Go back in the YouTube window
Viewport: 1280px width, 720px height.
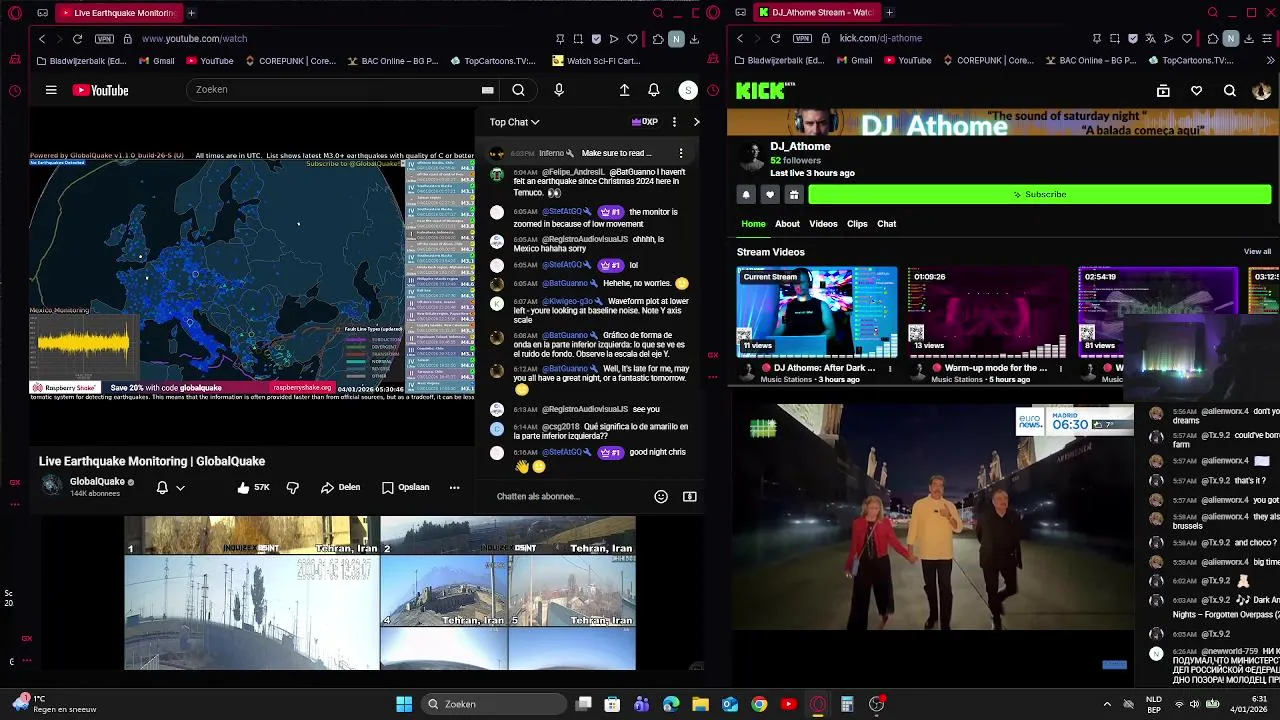(41, 38)
